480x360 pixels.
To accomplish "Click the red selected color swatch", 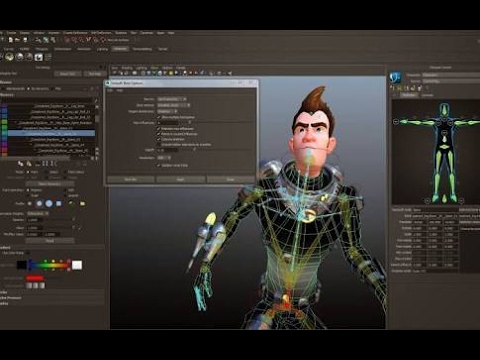I will 35,278.
